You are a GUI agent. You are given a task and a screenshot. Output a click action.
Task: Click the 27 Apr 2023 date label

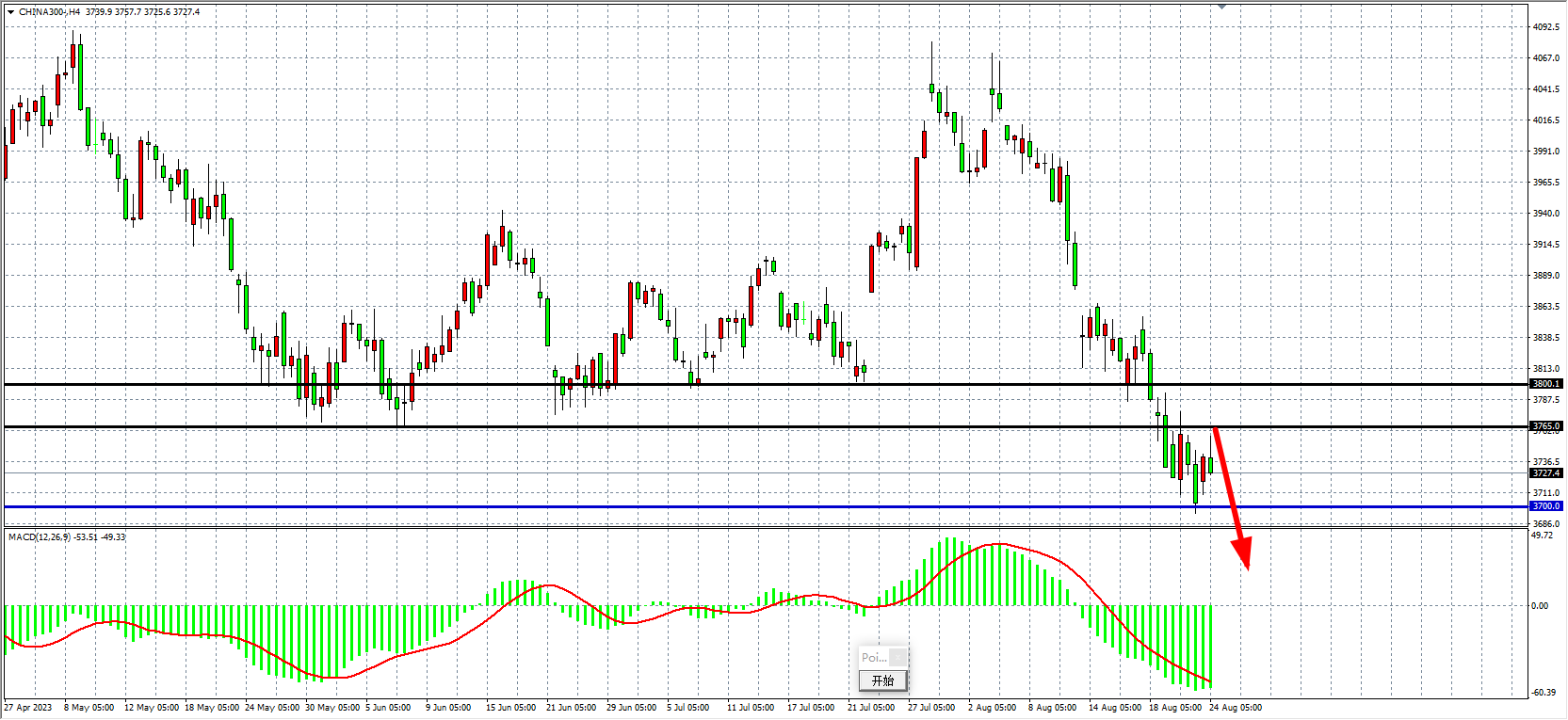28,708
